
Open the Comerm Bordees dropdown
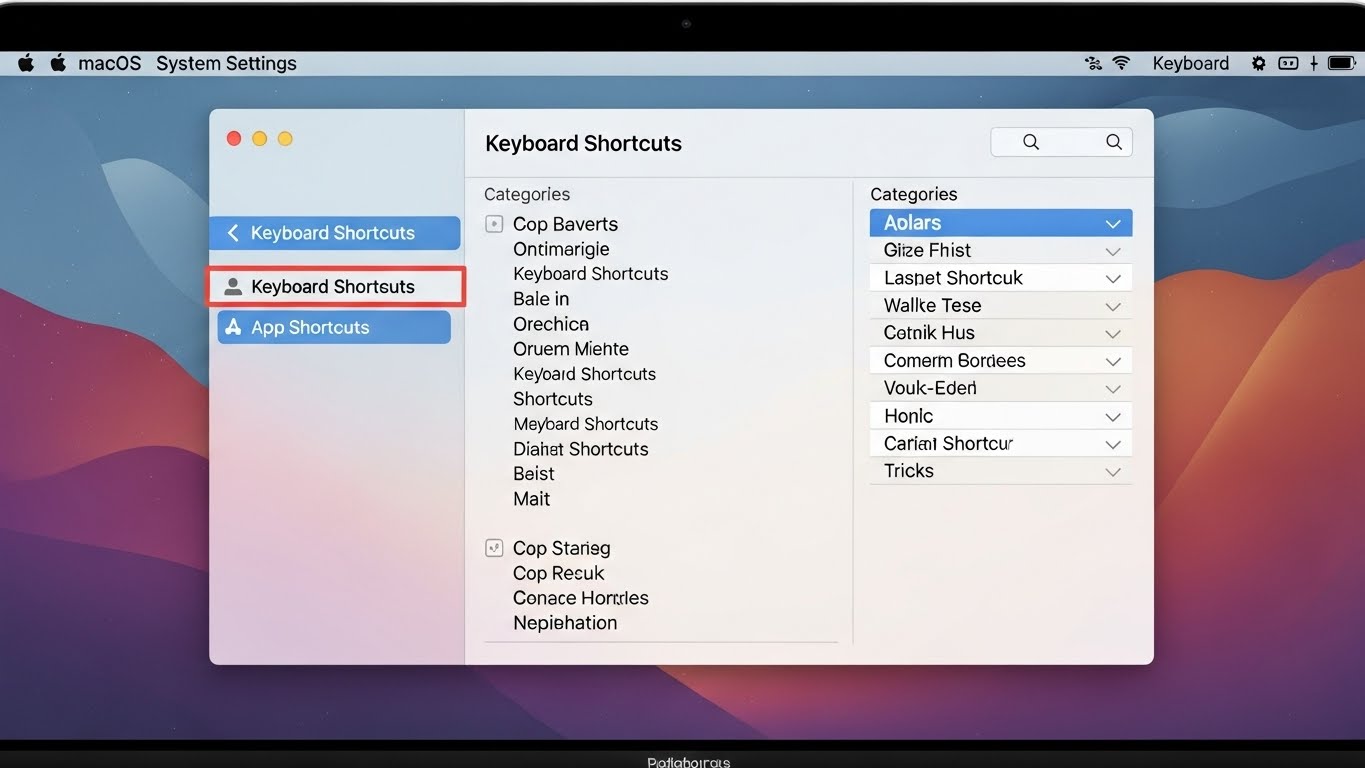1112,361
